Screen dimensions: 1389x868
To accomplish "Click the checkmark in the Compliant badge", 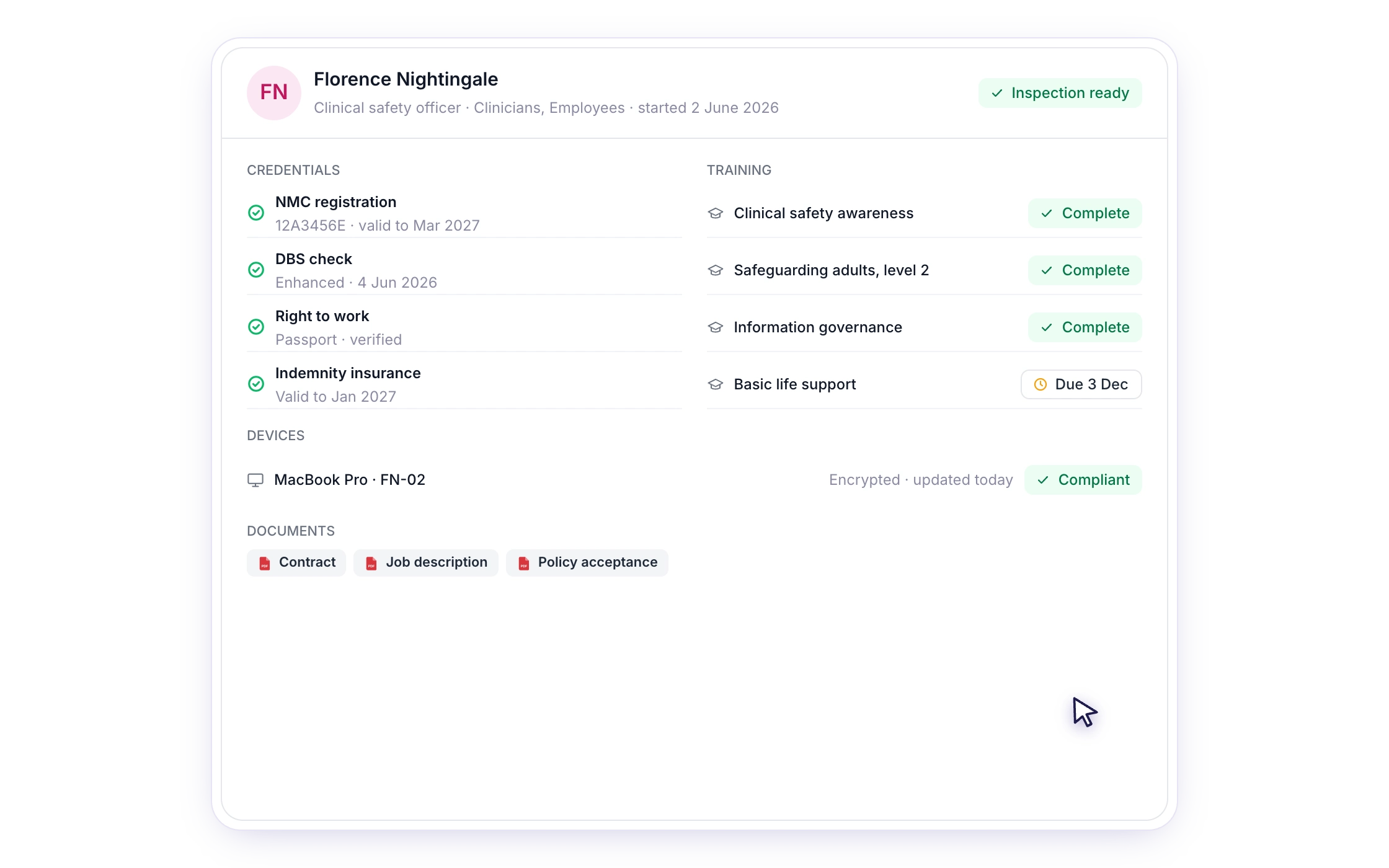I will [x=1043, y=480].
